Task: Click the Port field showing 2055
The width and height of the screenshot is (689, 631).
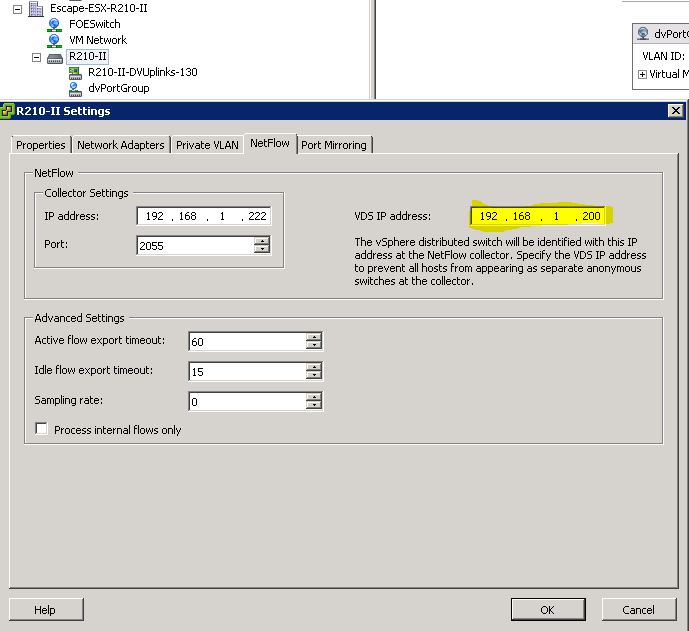Action: point(196,245)
